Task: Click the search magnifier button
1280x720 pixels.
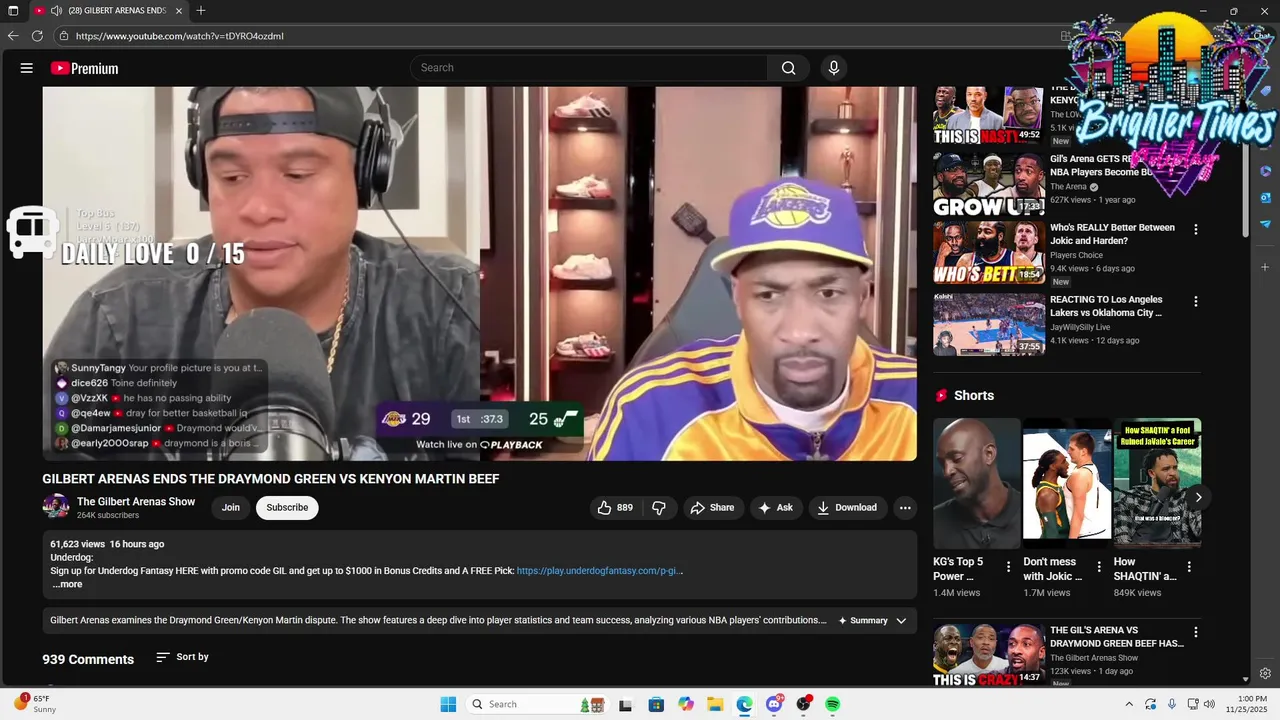Action: click(x=789, y=68)
